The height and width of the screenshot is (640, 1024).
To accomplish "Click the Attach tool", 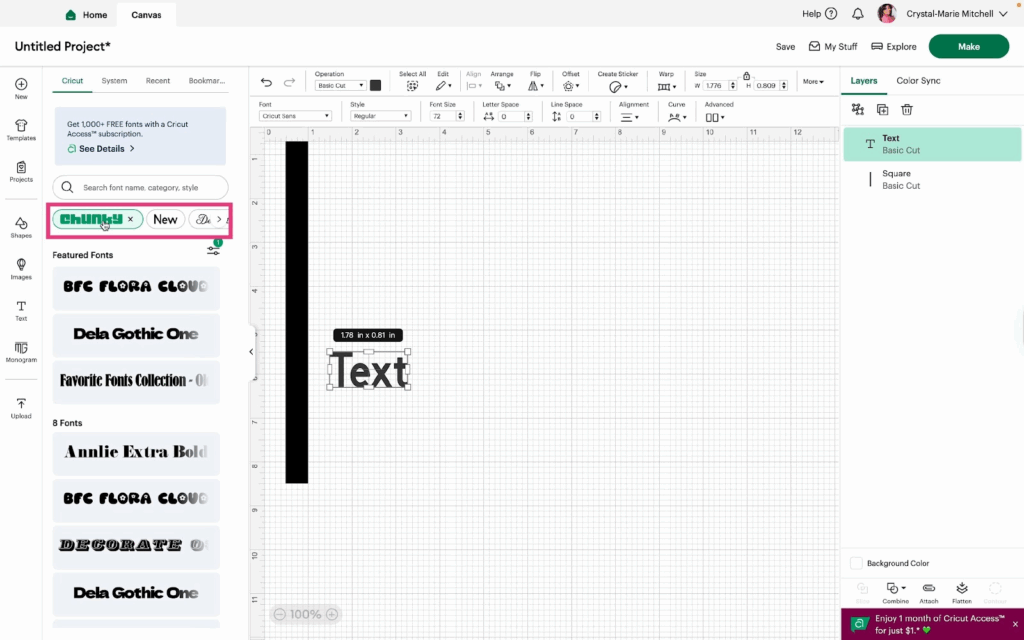I will click(929, 592).
